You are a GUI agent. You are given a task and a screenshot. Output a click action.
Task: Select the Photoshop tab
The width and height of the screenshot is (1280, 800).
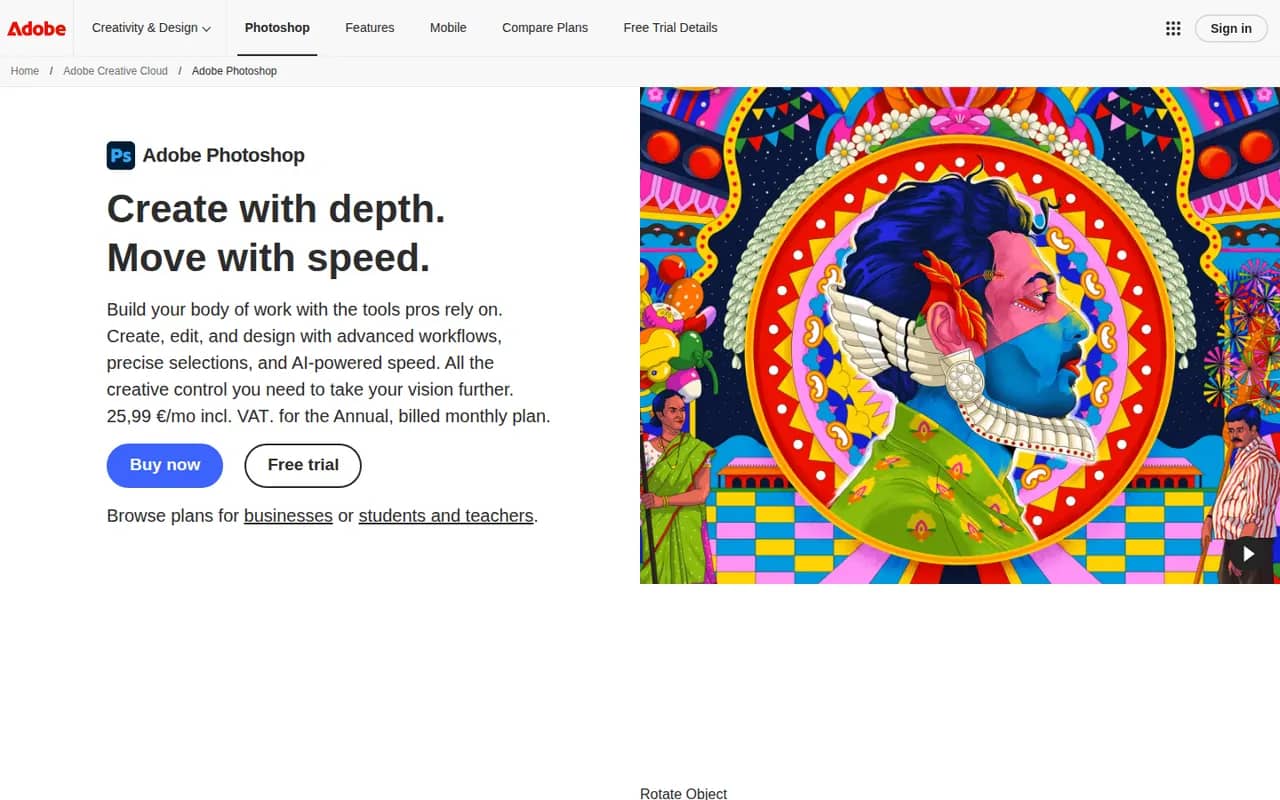point(277,28)
